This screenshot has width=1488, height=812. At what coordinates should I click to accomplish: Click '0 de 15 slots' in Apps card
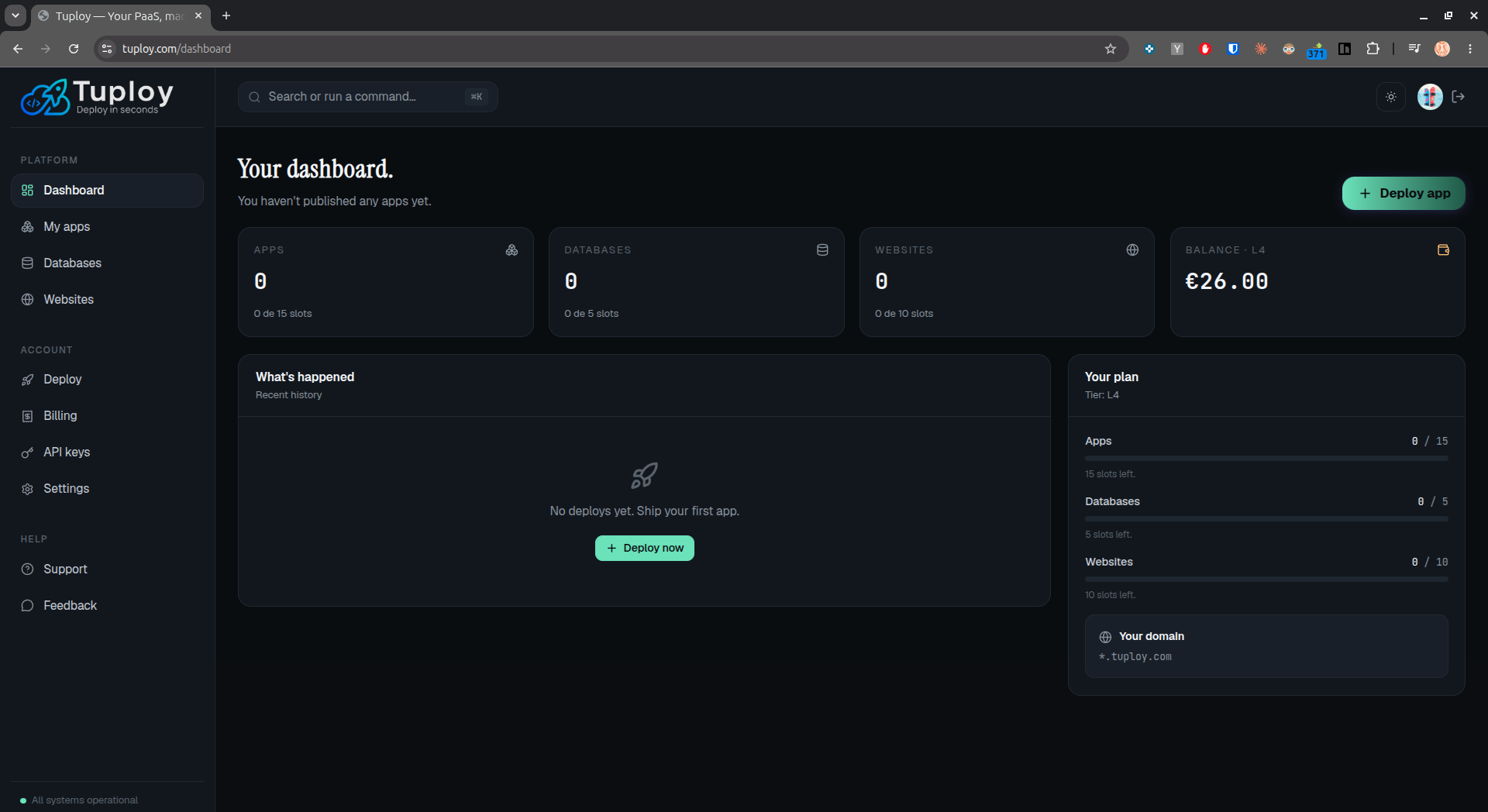click(283, 314)
